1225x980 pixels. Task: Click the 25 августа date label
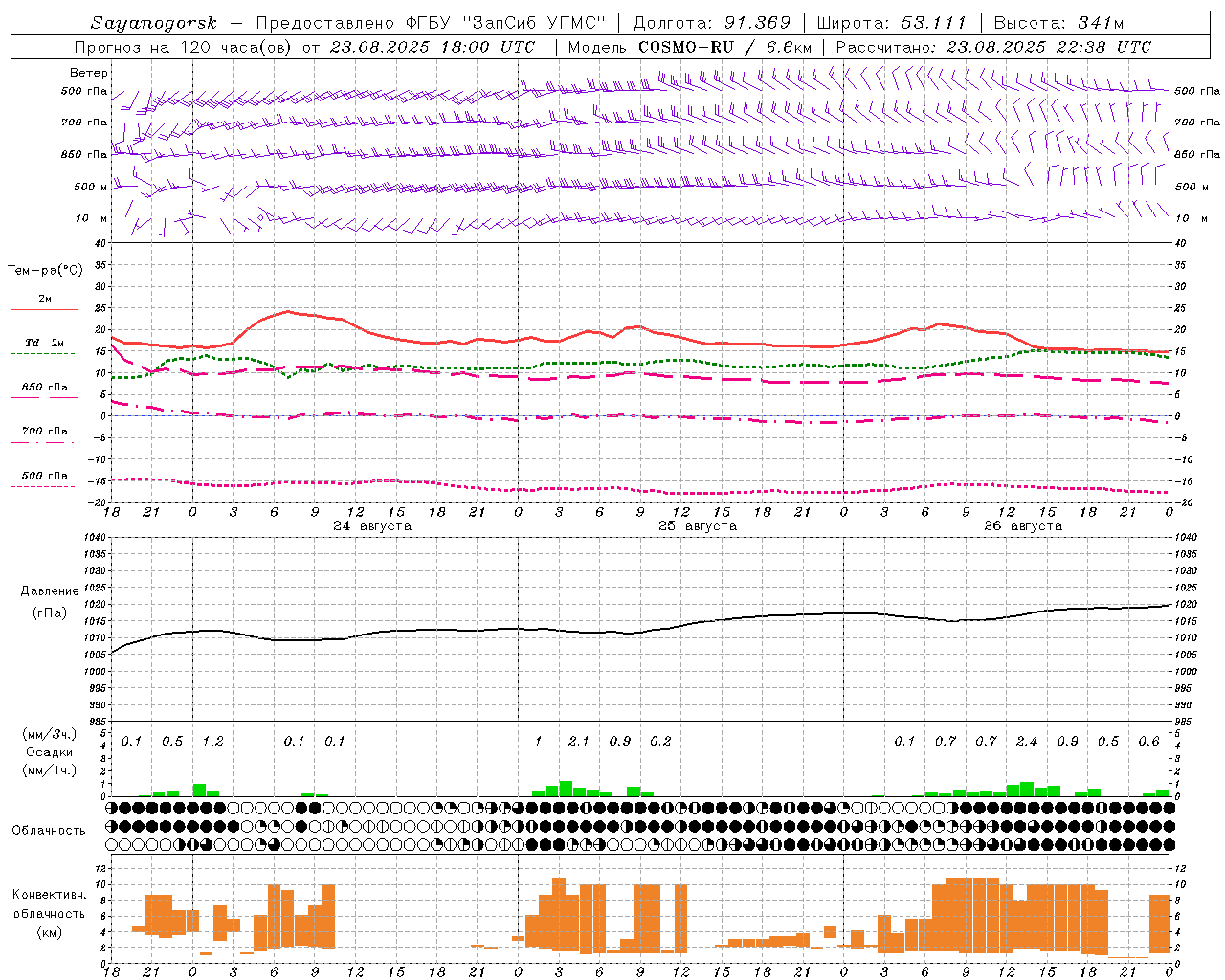point(698,526)
